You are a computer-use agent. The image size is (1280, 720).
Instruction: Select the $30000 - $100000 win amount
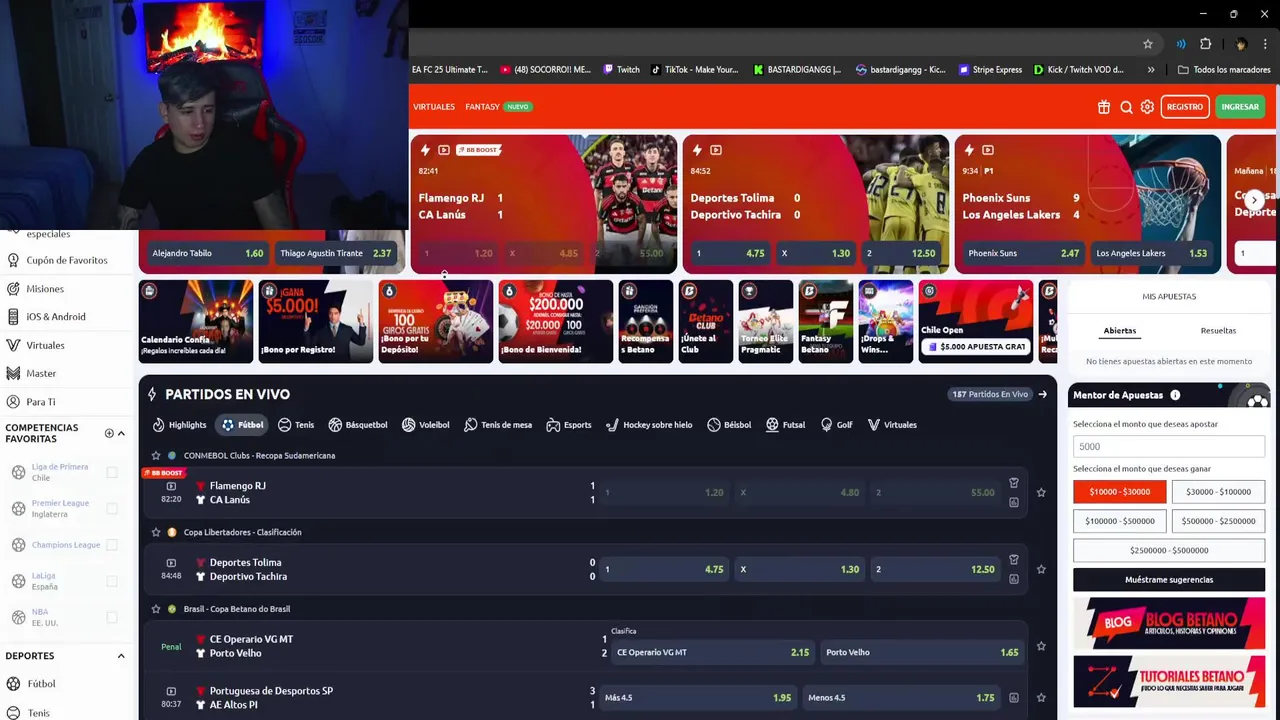click(x=1218, y=491)
